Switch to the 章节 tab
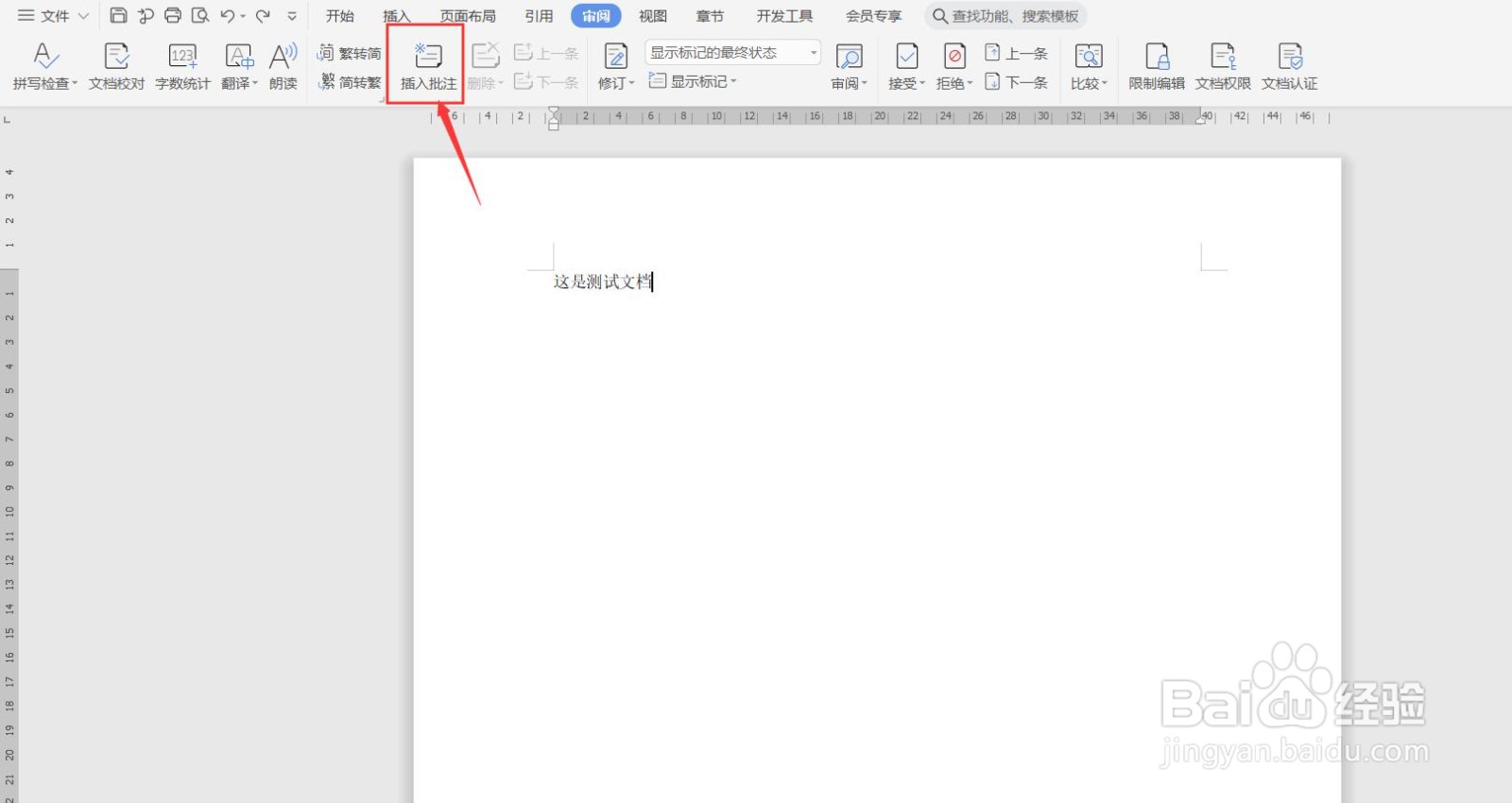The image size is (1512, 803). coord(710,16)
